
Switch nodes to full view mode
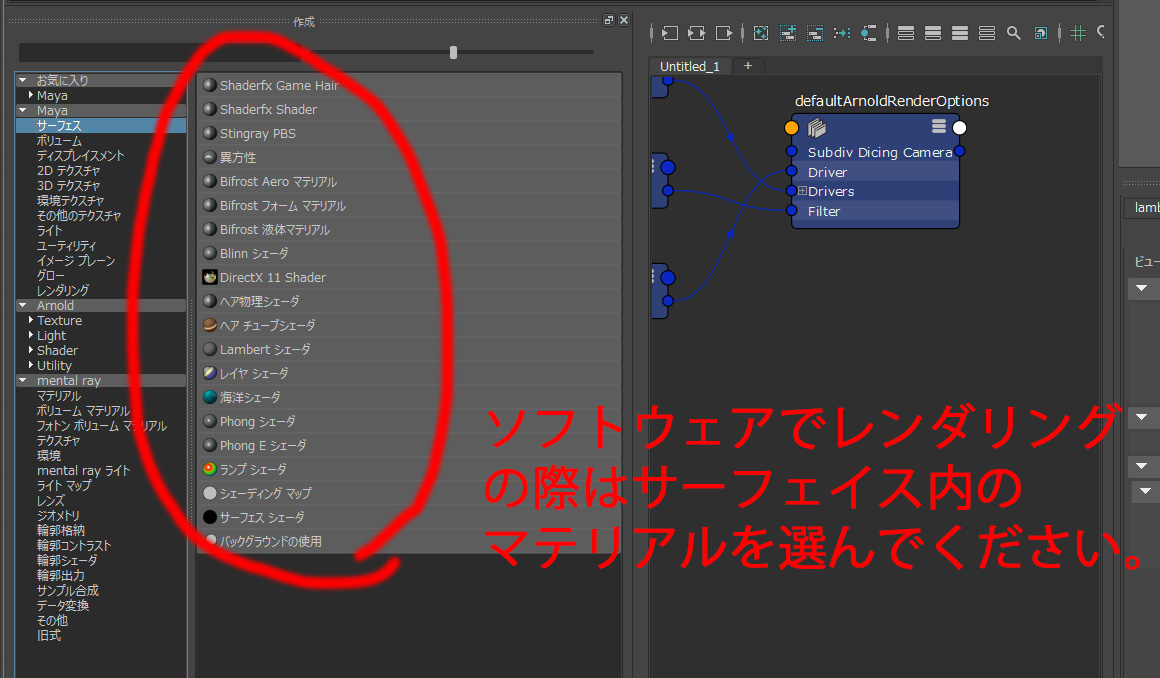960,33
